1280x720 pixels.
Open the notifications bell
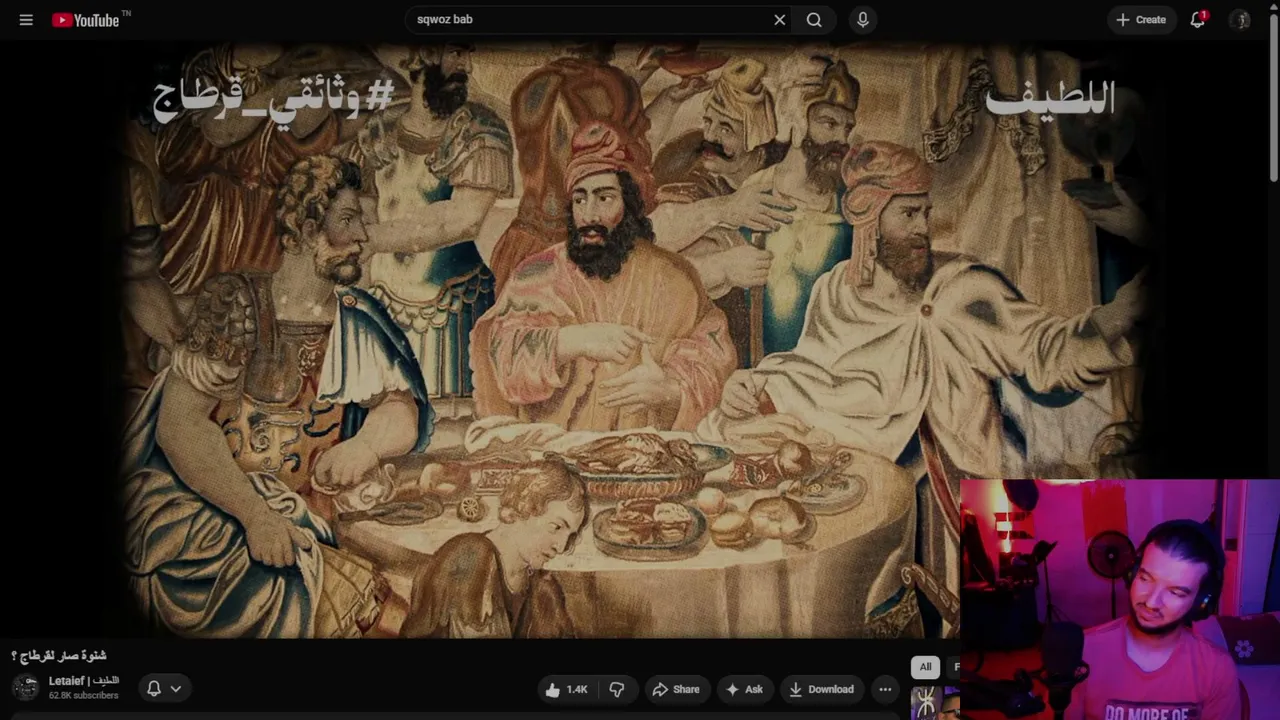click(1197, 20)
